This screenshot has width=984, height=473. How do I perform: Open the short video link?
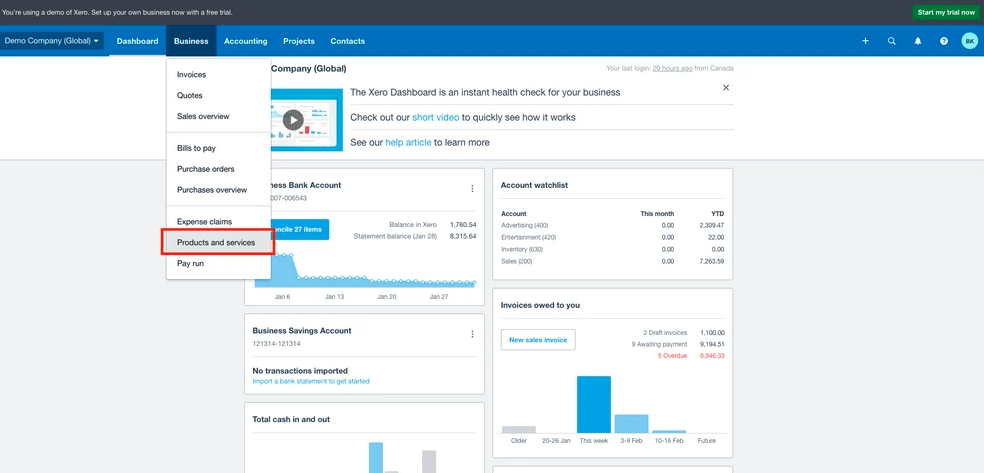[436, 117]
